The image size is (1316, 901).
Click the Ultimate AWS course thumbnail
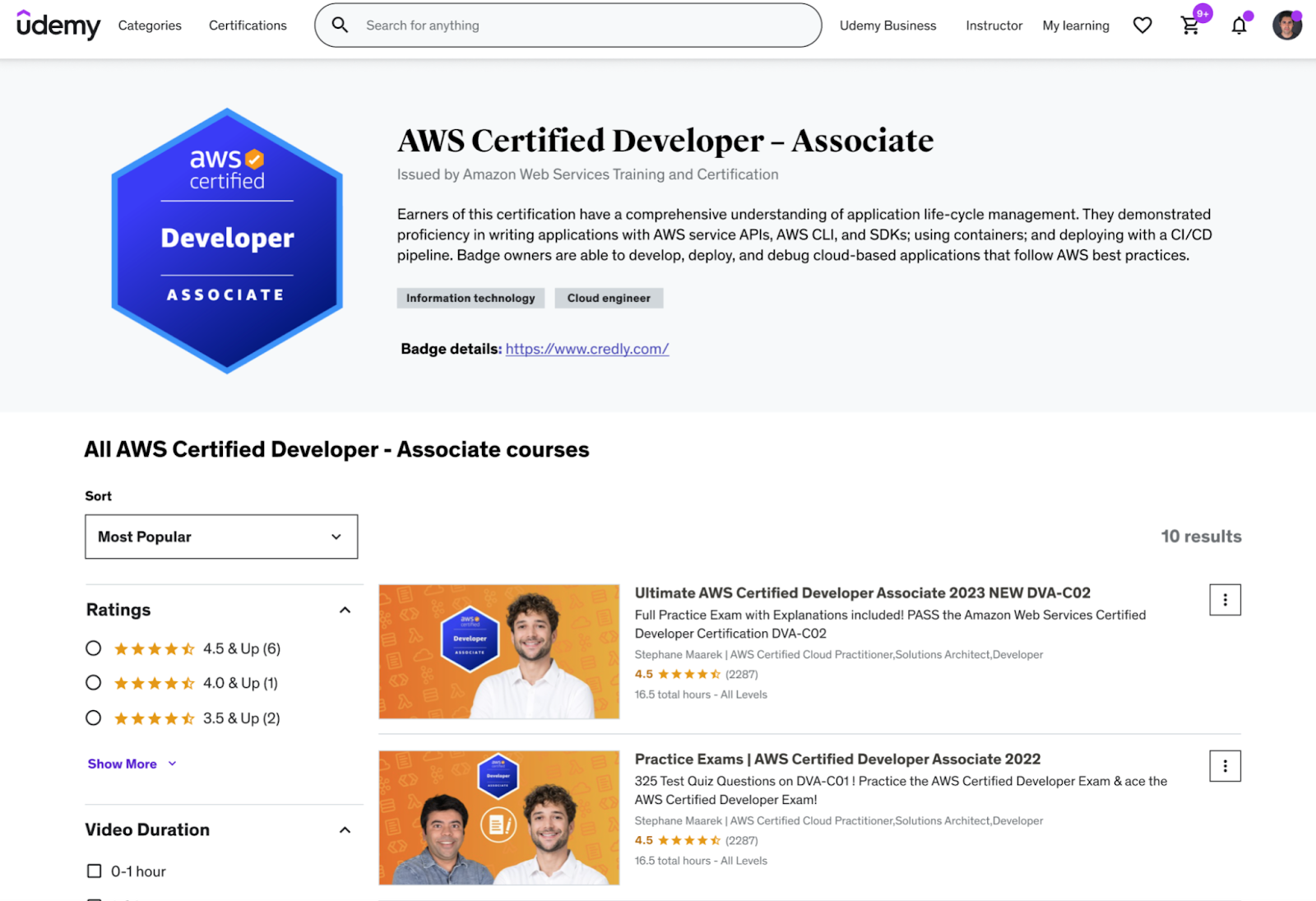pos(498,652)
